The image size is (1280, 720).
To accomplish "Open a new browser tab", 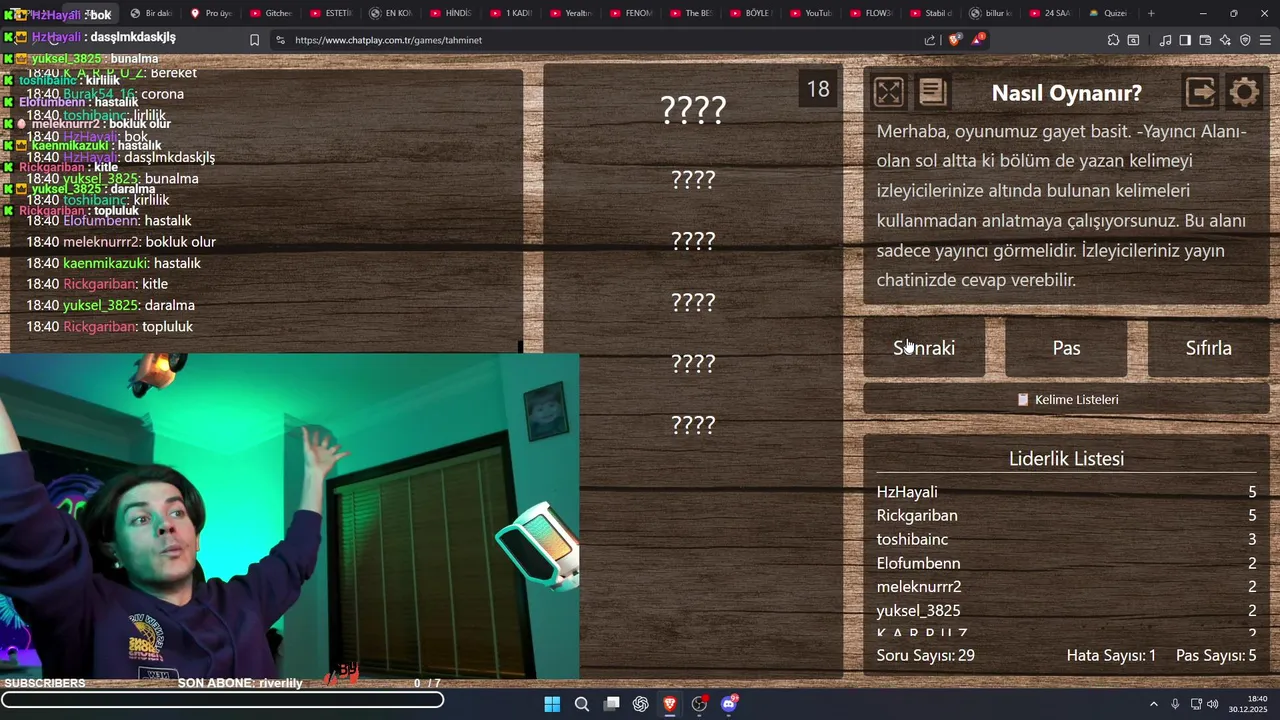I will pos(1151,13).
